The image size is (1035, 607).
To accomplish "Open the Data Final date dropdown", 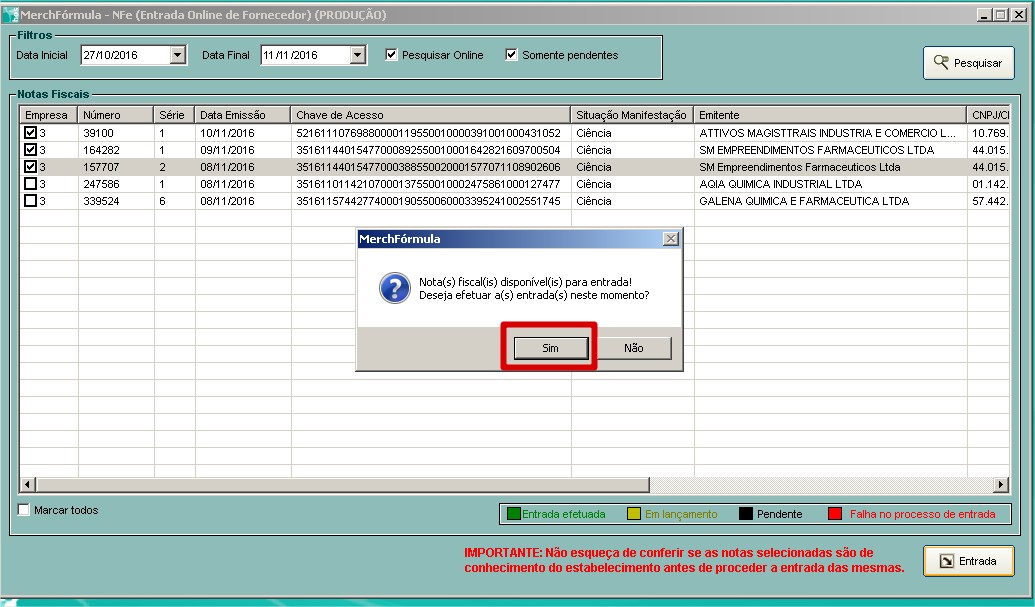I will click(x=358, y=56).
